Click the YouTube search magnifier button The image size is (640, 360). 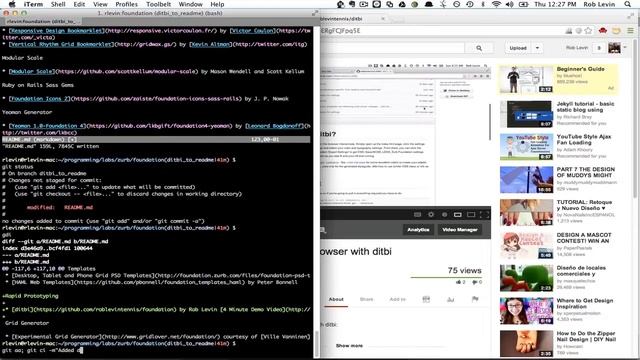[479, 48]
